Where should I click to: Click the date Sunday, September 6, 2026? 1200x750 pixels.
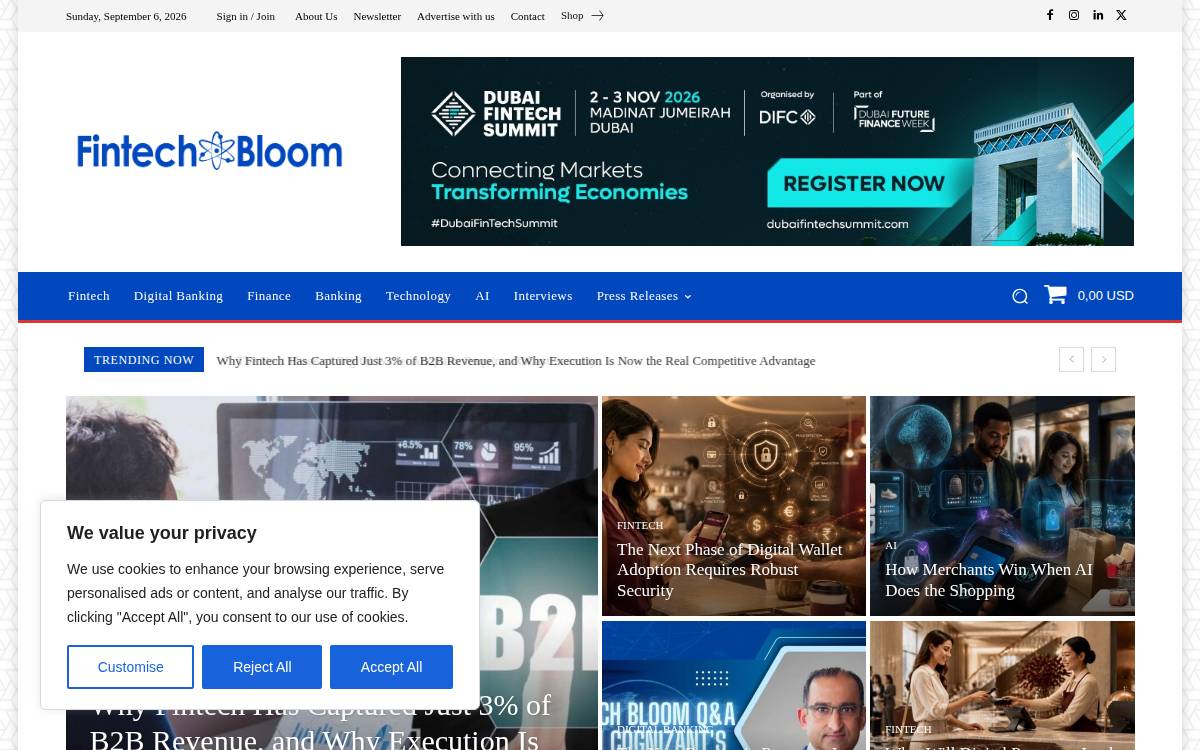coord(126,16)
